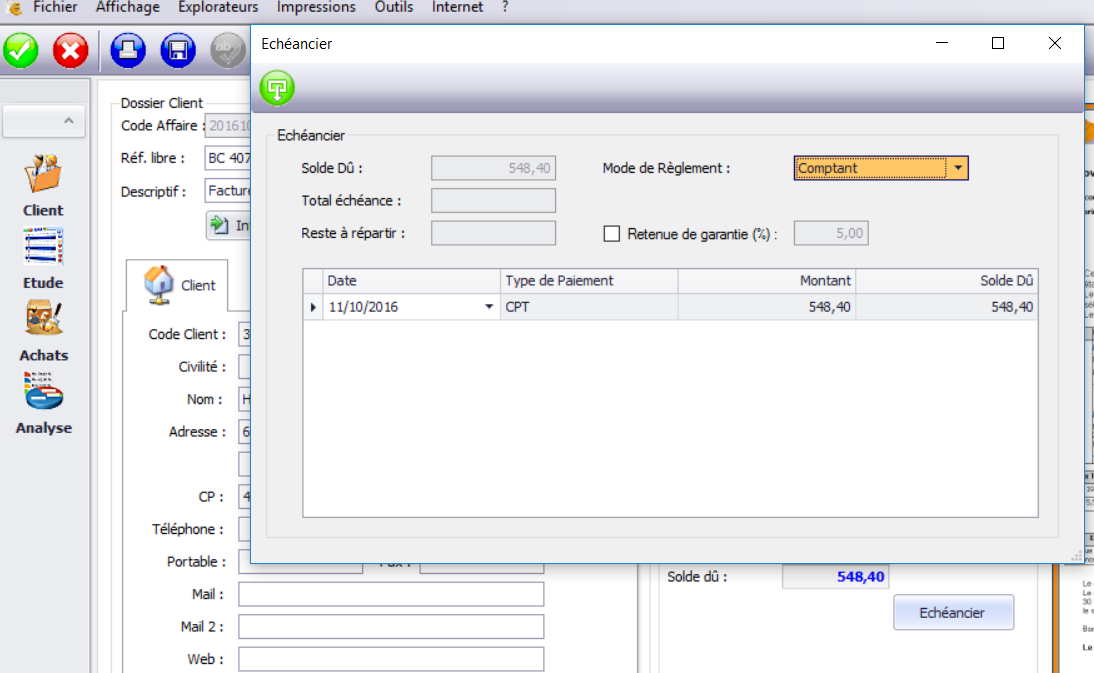This screenshot has height=673, width=1094.
Task: Expand the Mode de Règlement dropdown
Action: point(958,168)
